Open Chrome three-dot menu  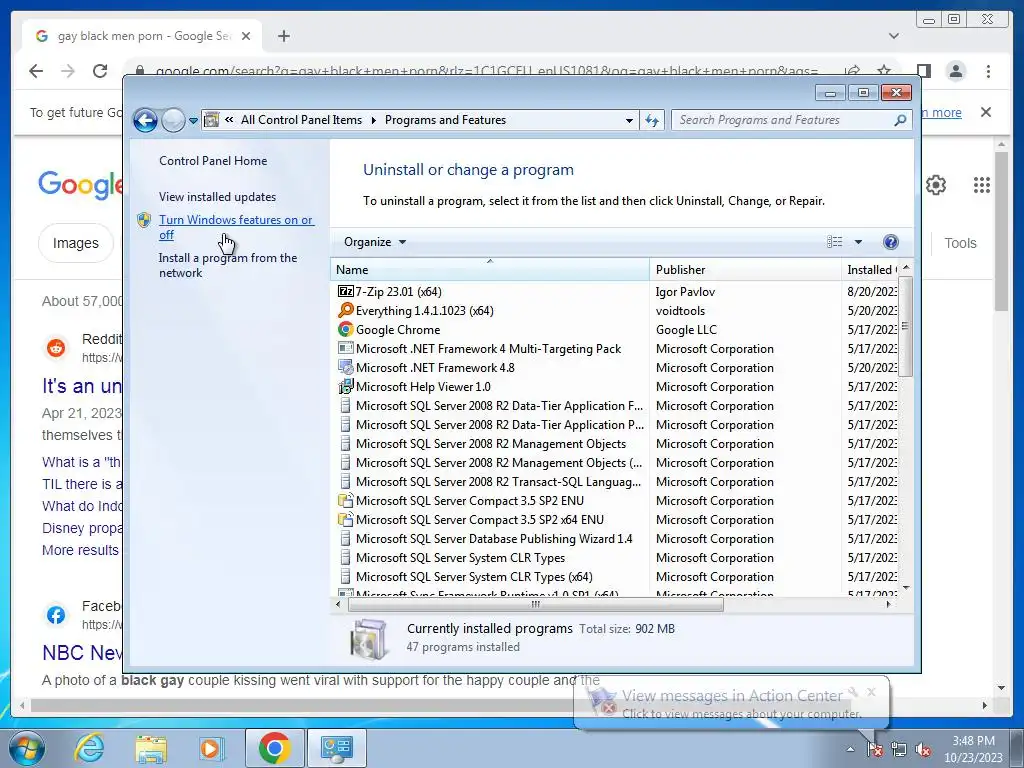988,71
